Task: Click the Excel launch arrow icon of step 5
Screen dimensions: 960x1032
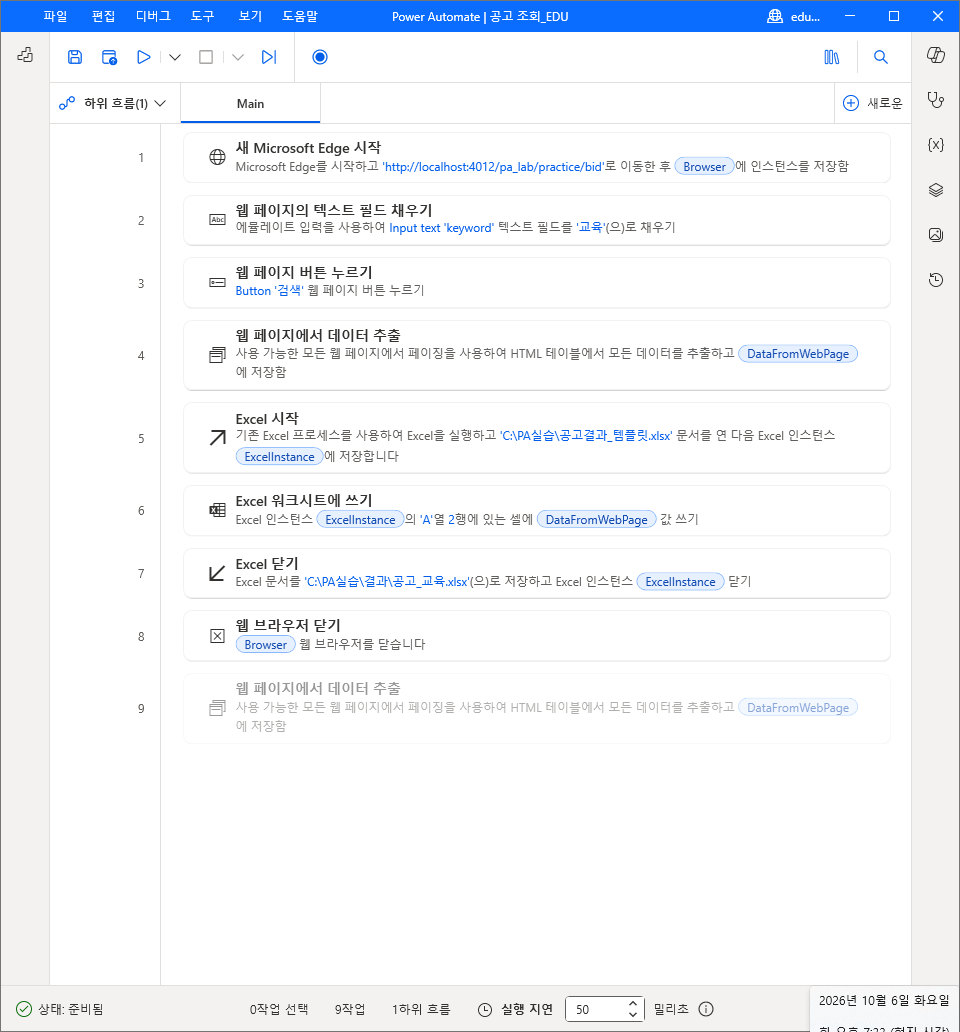Action: coord(217,438)
